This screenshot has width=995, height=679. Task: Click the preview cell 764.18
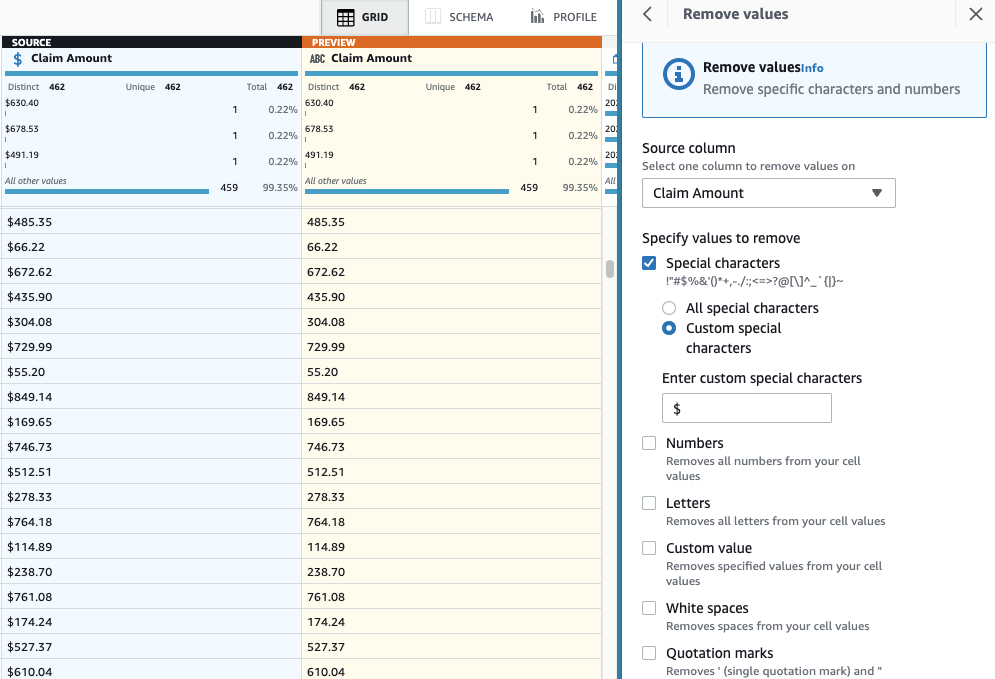[x=452, y=522]
